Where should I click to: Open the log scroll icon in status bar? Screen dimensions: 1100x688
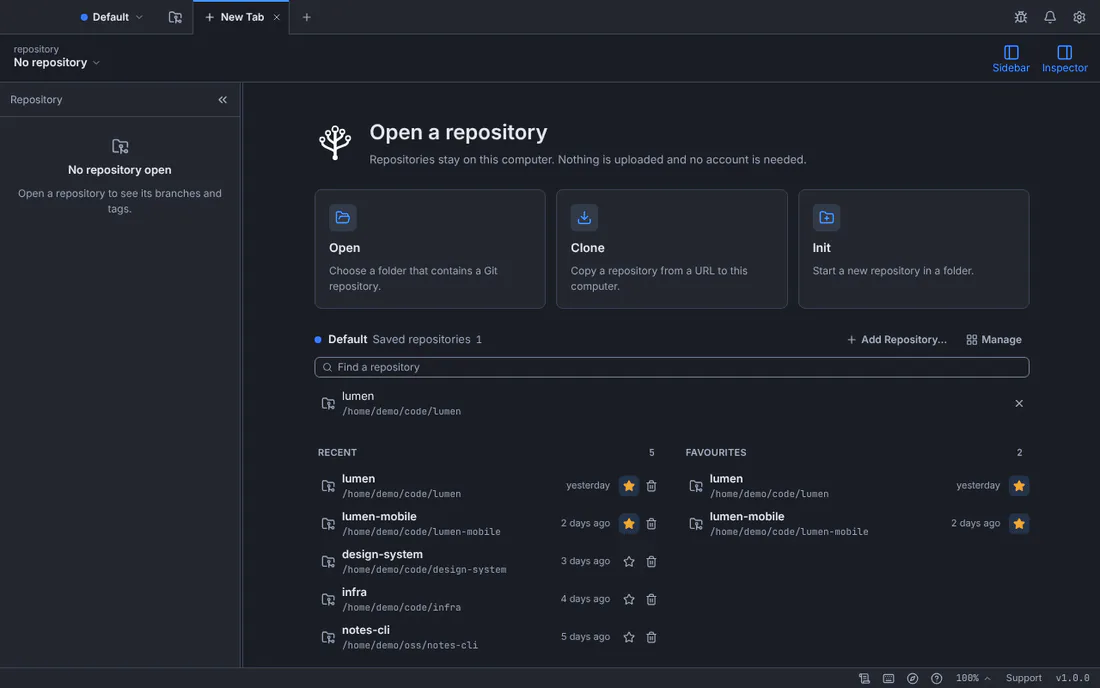[x=864, y=678]
